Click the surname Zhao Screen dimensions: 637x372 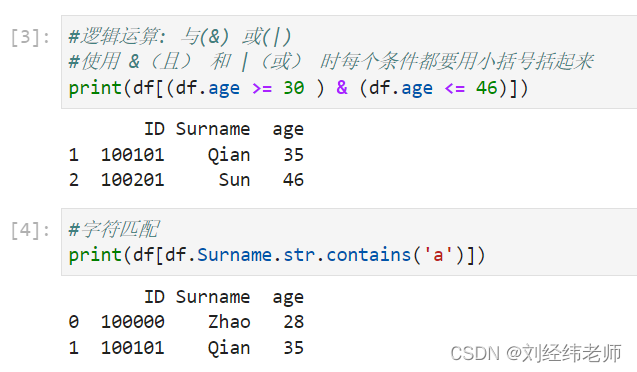pos(229,322)
